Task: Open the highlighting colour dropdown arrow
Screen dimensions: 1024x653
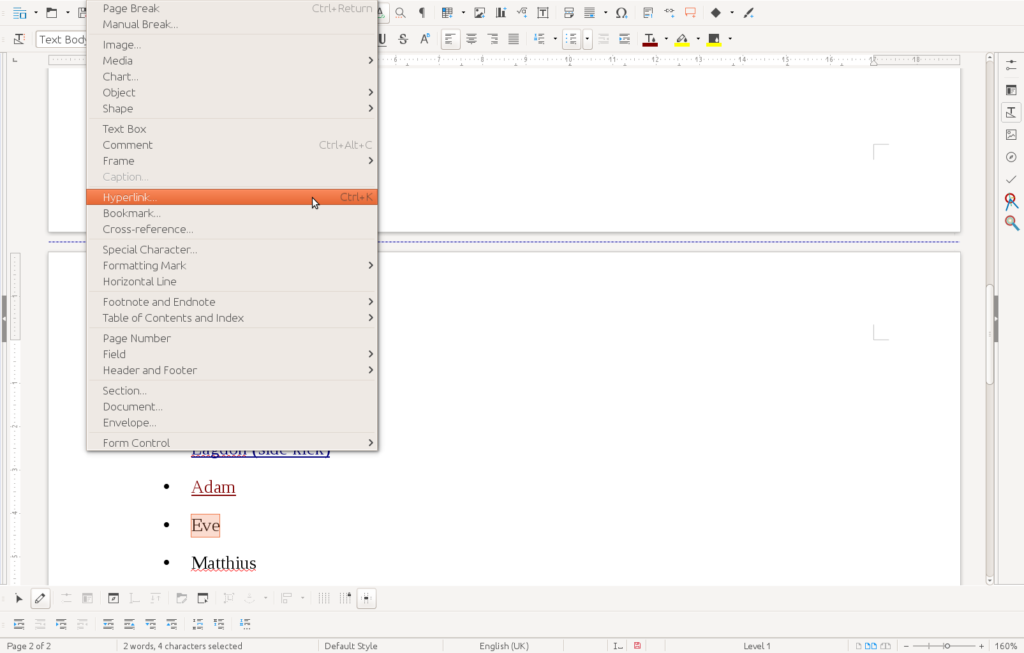Action: tap(697, 39)
